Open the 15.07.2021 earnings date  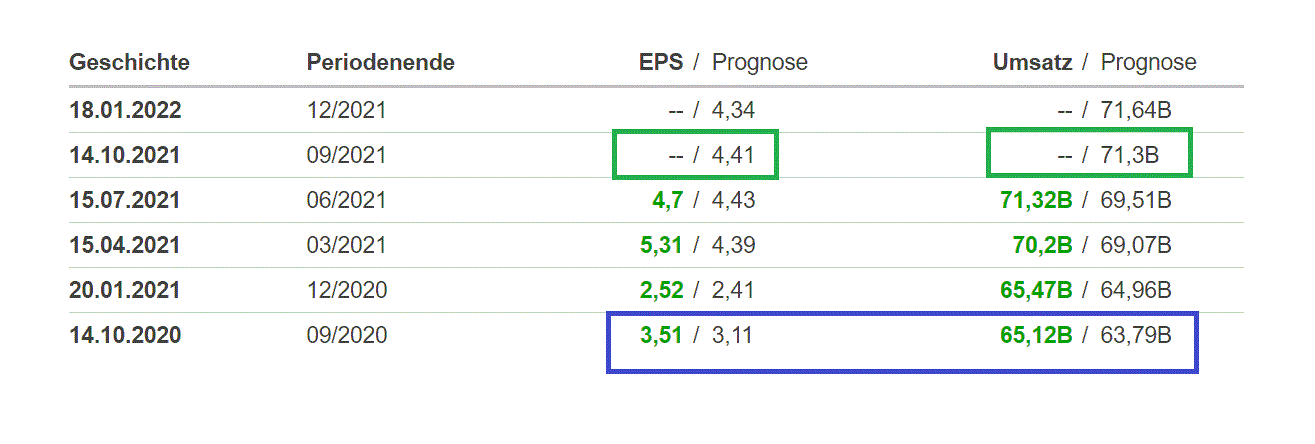click(125, 200)
